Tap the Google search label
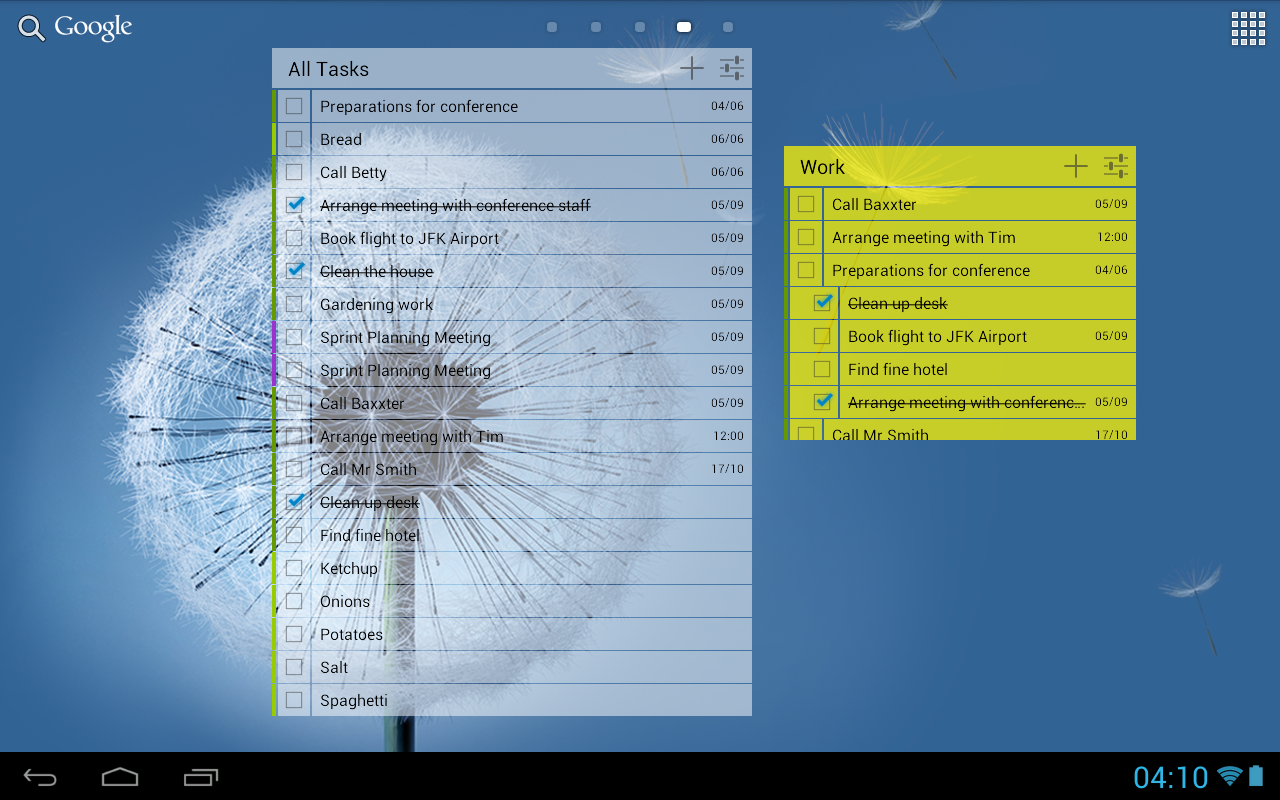 point(93,28)
